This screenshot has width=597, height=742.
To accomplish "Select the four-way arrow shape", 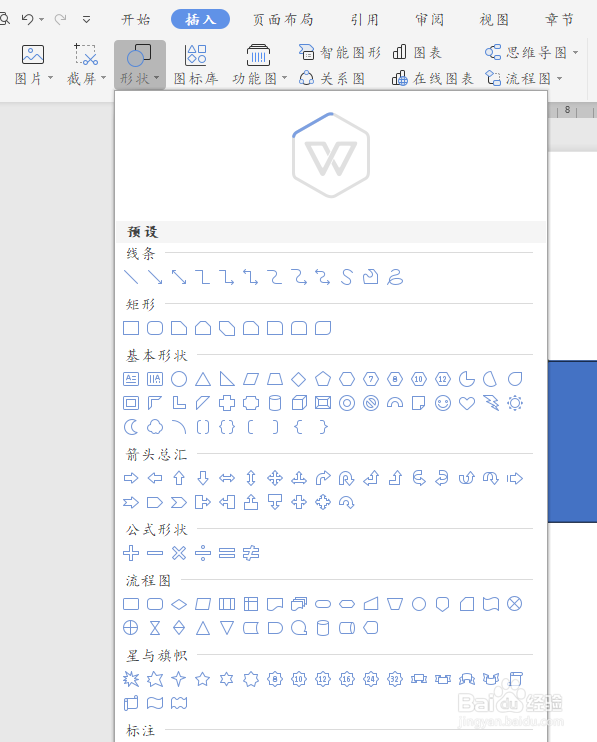I will (275, 478).
